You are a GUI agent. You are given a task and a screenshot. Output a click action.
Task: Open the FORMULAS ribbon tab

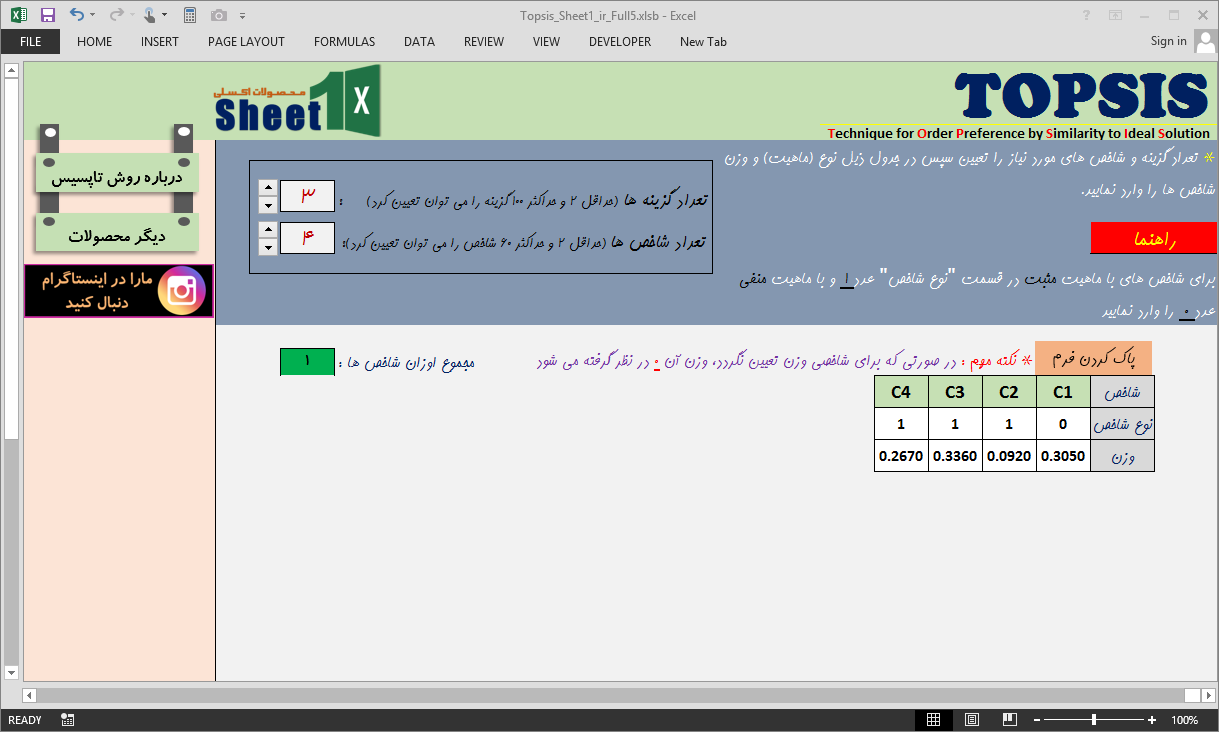click(x=344, y=42)
